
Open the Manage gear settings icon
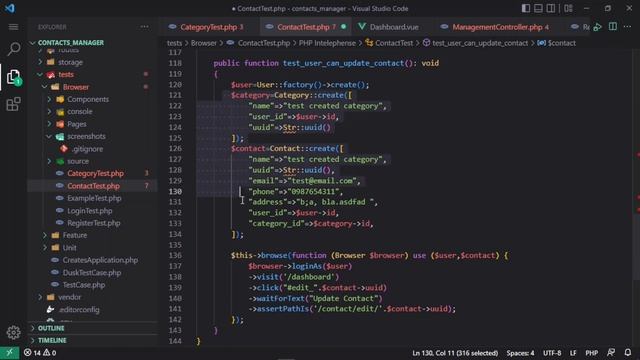click(x=13, y=332)
